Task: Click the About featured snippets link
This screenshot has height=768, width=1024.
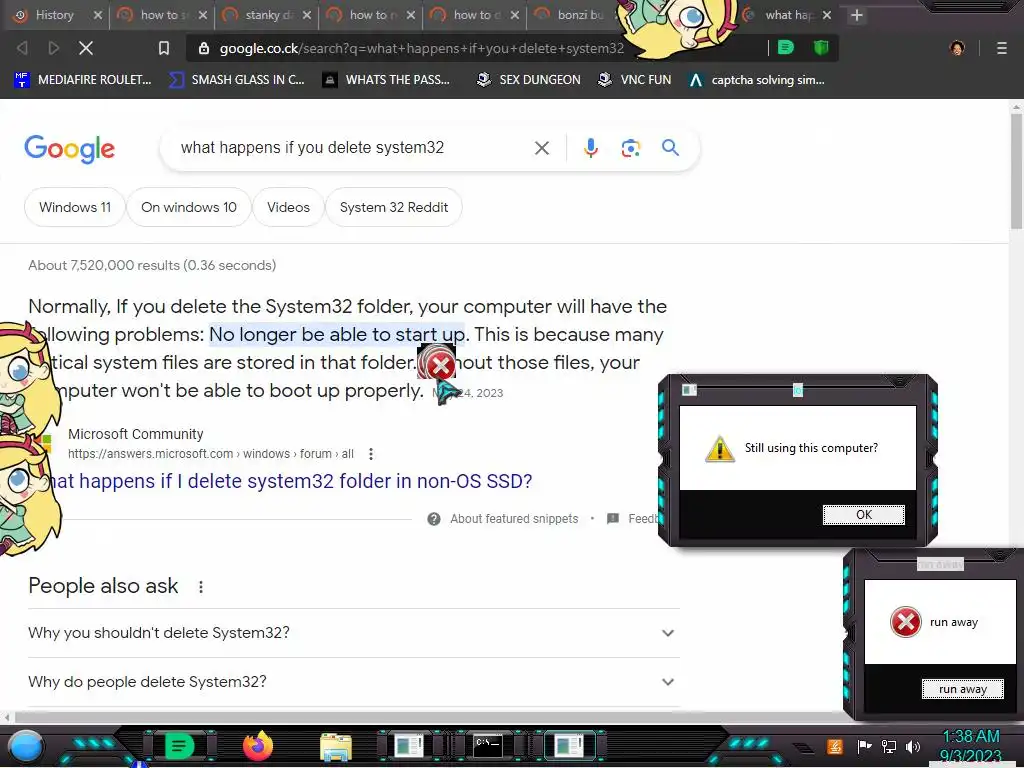Action: pos(514,519)
